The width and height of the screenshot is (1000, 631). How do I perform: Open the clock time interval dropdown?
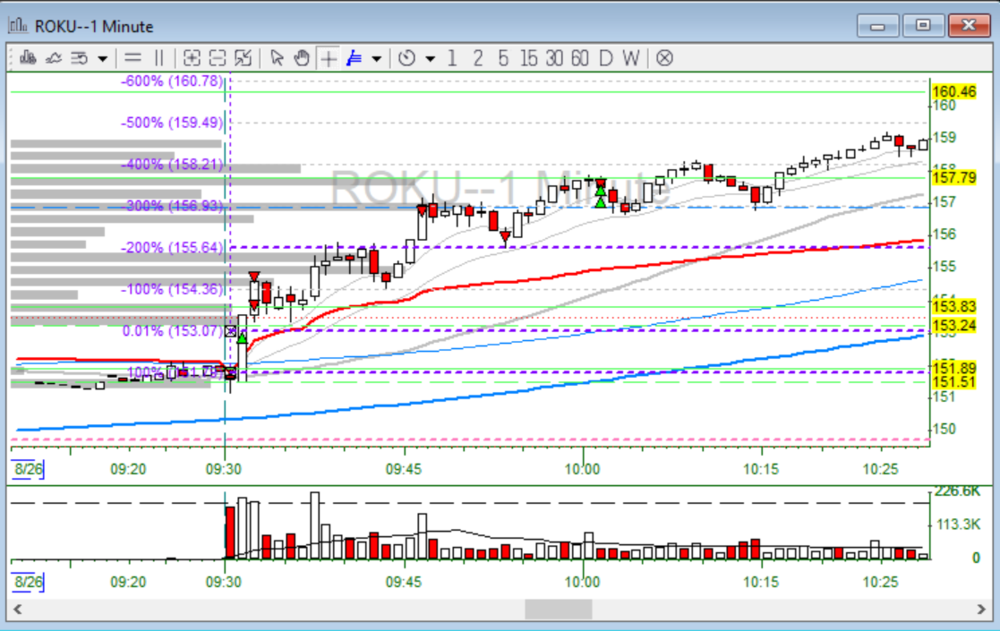click(x=430, y=58)
